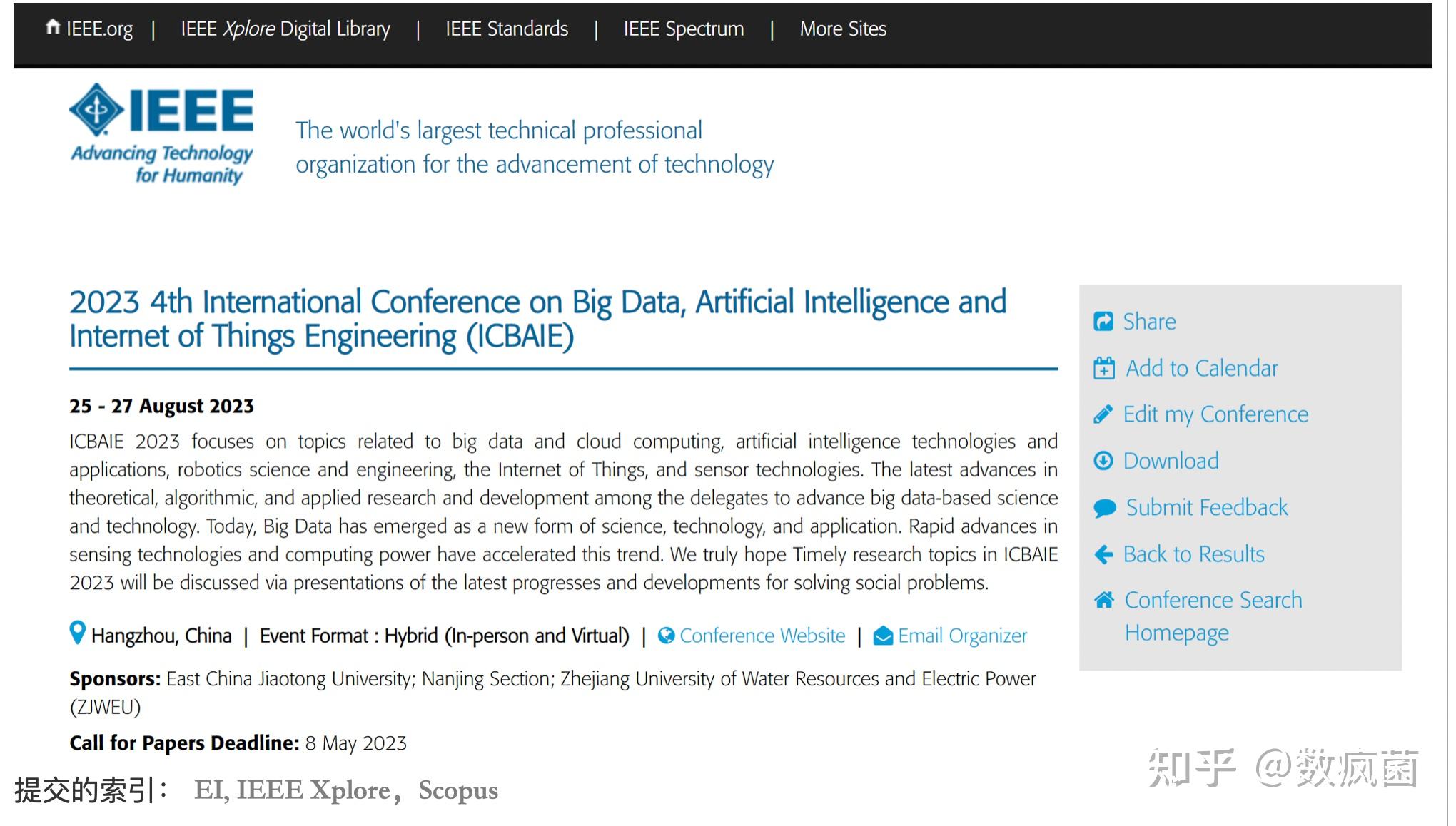Screen dimensions: 1456x826
Task: Open IEEE Xplore Digital Library menu item
Action: point(285,29)
